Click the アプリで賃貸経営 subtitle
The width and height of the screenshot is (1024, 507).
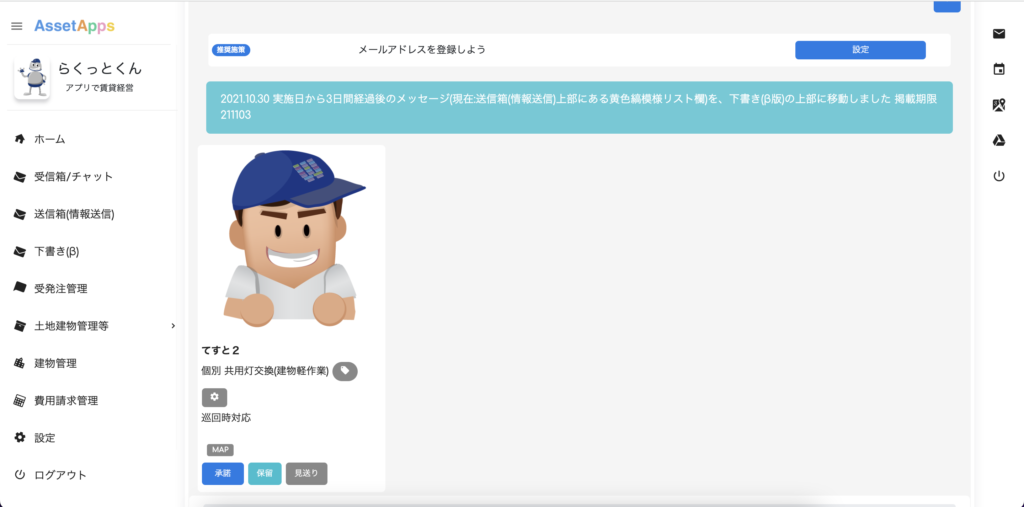99,88
